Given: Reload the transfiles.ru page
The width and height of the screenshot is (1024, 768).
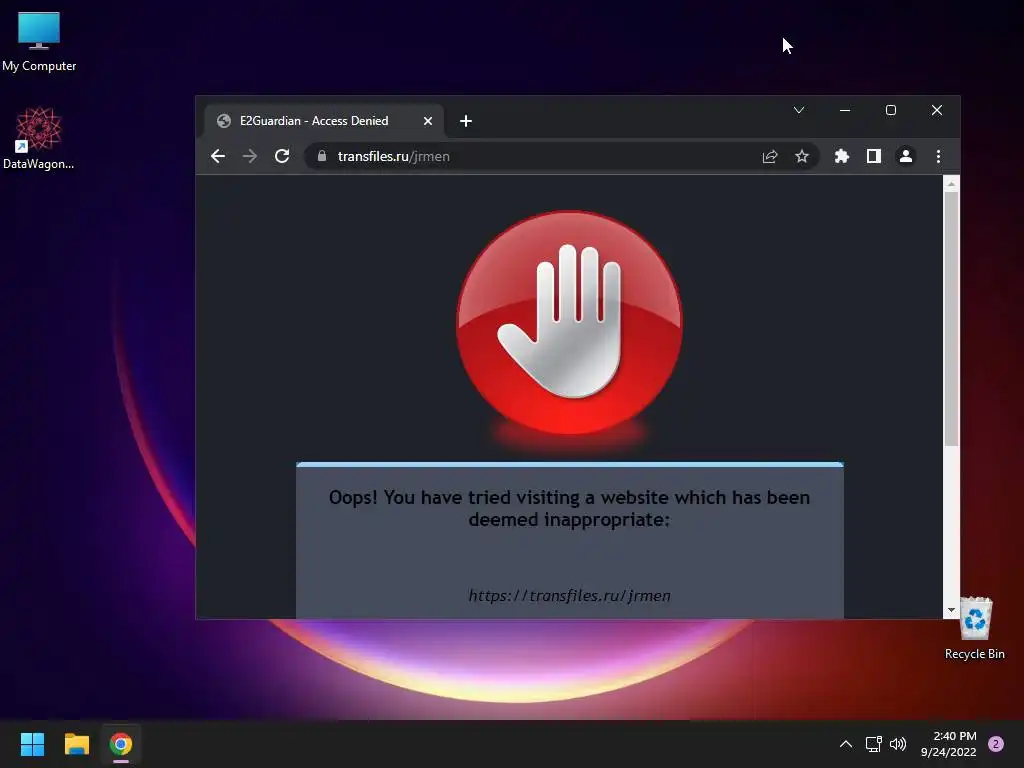Looking at the screenshot, I should tap(281, 156).
